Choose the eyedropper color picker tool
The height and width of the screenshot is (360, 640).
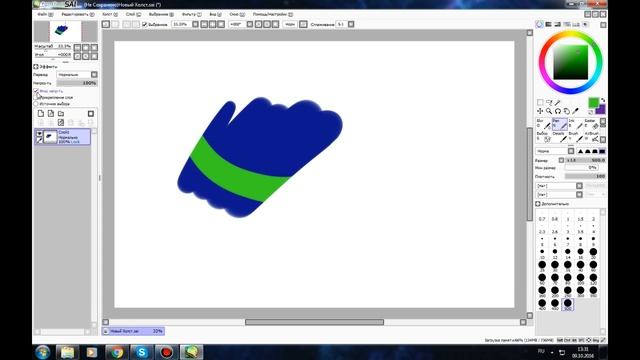click(x=576, y=111)
